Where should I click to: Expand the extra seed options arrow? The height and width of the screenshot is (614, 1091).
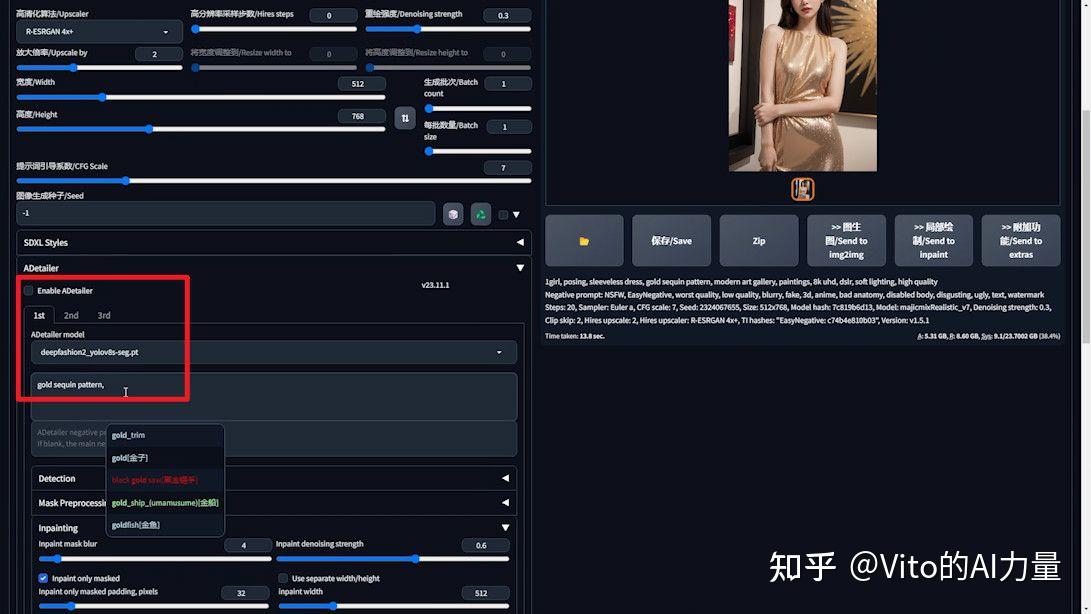tap(516, 215)
